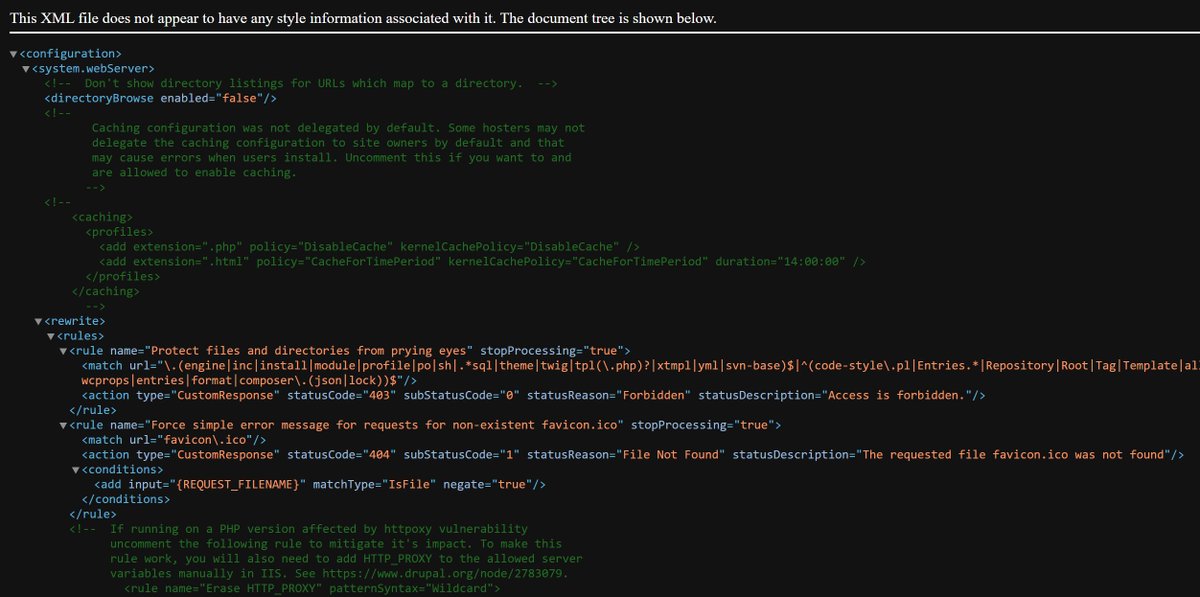Click the 'rule work, you will also need' line
1200x597 pixels.
tap(346, 559)
